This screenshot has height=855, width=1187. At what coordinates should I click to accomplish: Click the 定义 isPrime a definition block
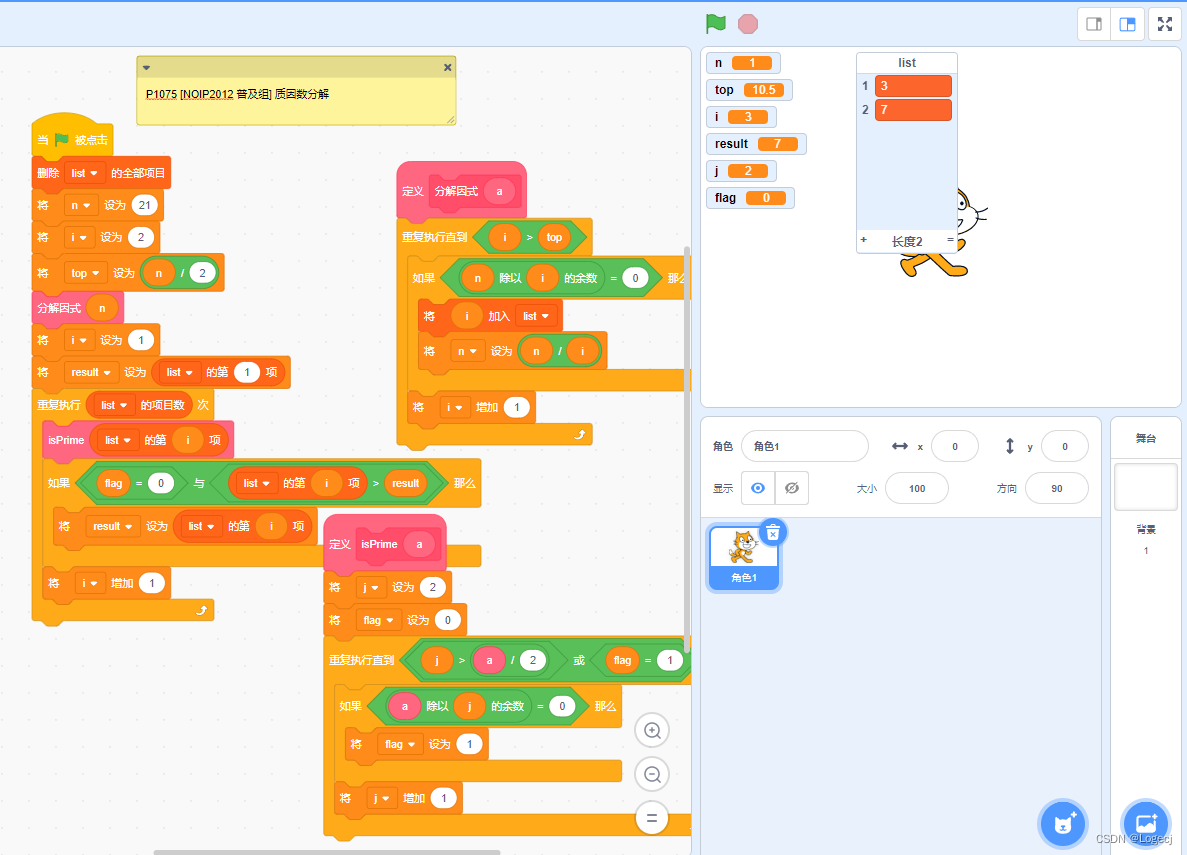[385, 544]
